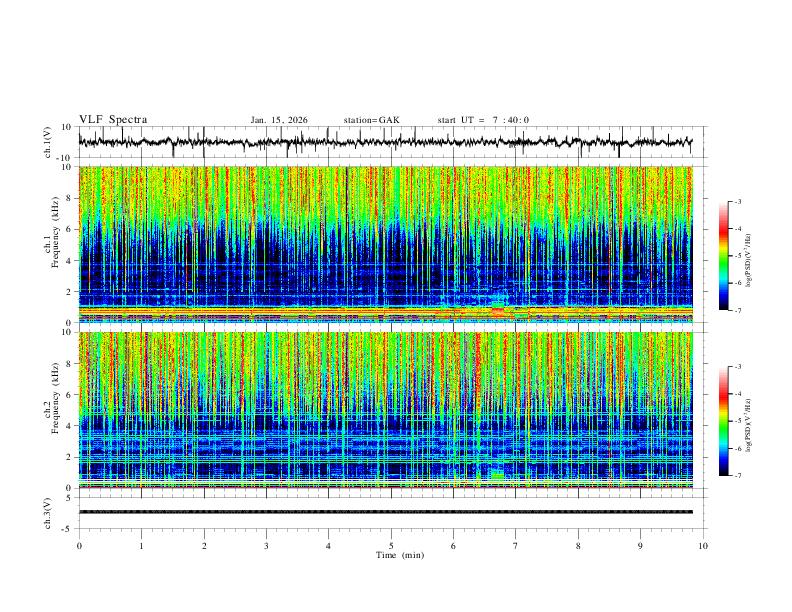Click the '-10' tick on the ch.1(V) axis
The width and height of the screenshot is (792, 612).
click(66, 158)
